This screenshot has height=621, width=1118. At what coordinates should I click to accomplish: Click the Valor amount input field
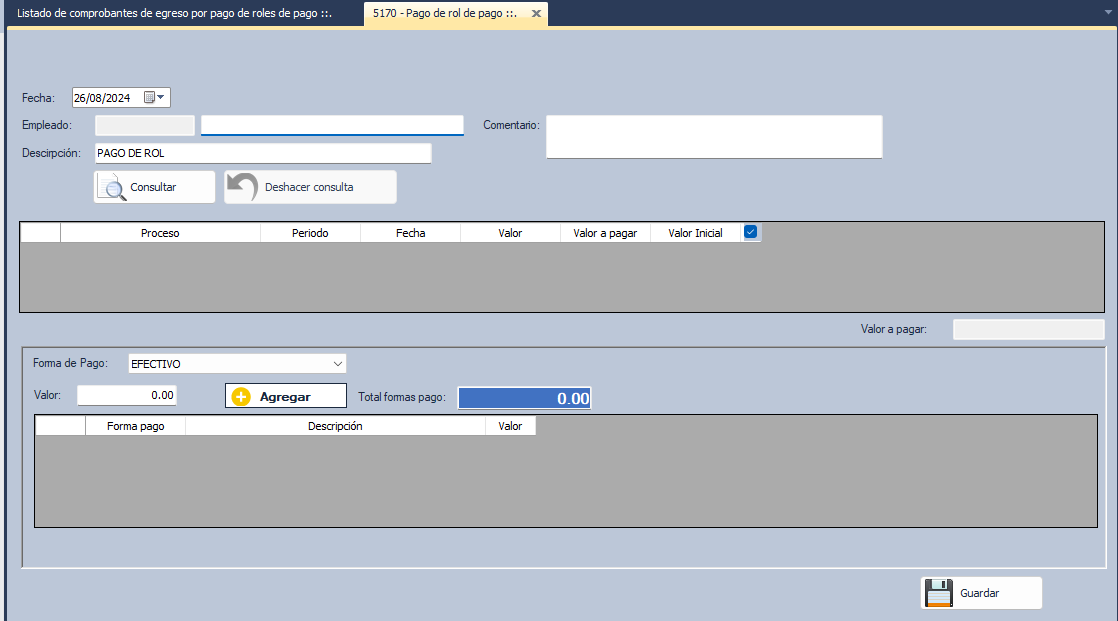[x=127, y=395]
